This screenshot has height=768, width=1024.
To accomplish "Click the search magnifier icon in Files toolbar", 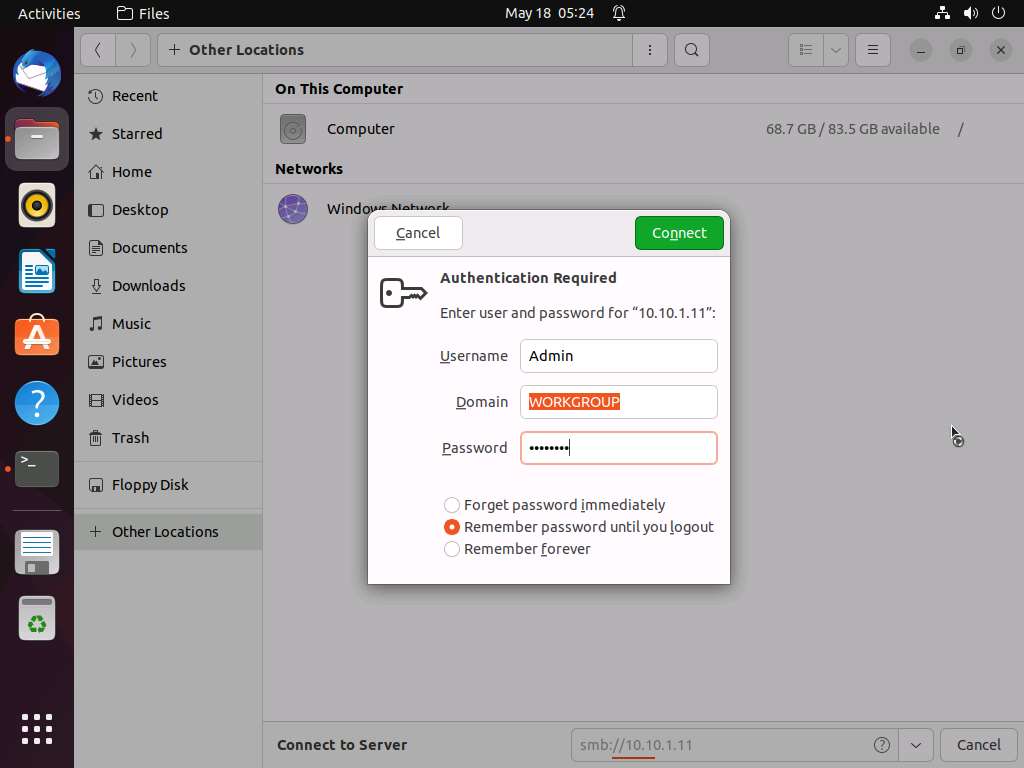I will coord(691,50).
